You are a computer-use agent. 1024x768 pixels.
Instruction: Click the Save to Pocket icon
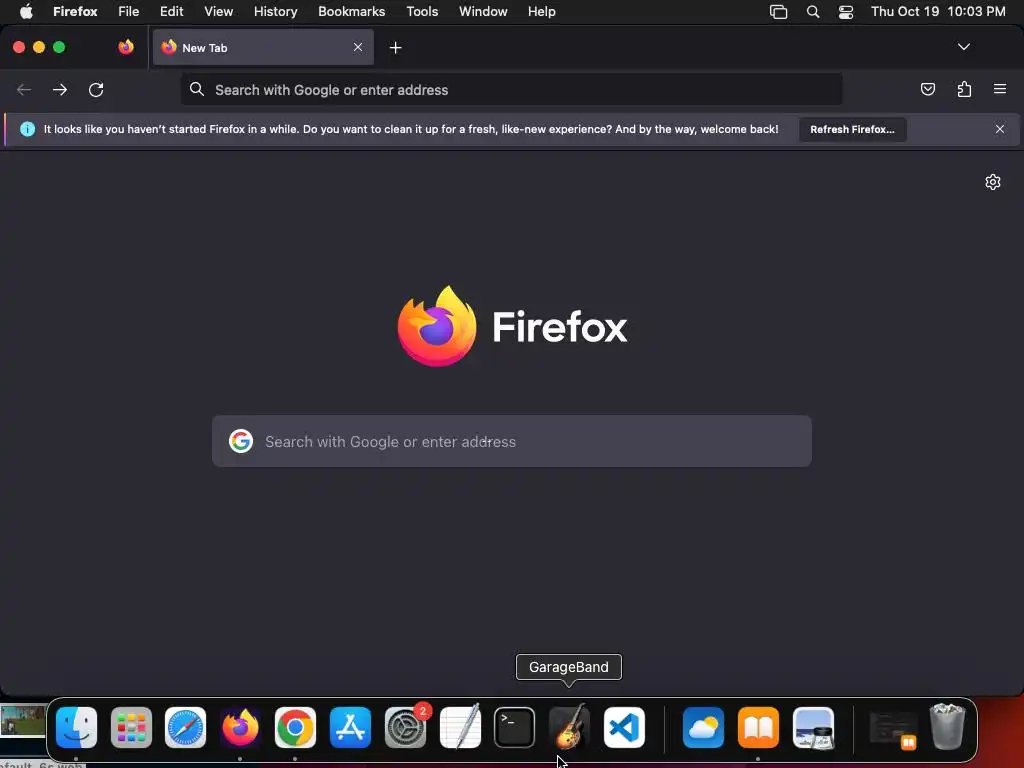point(927,89)
